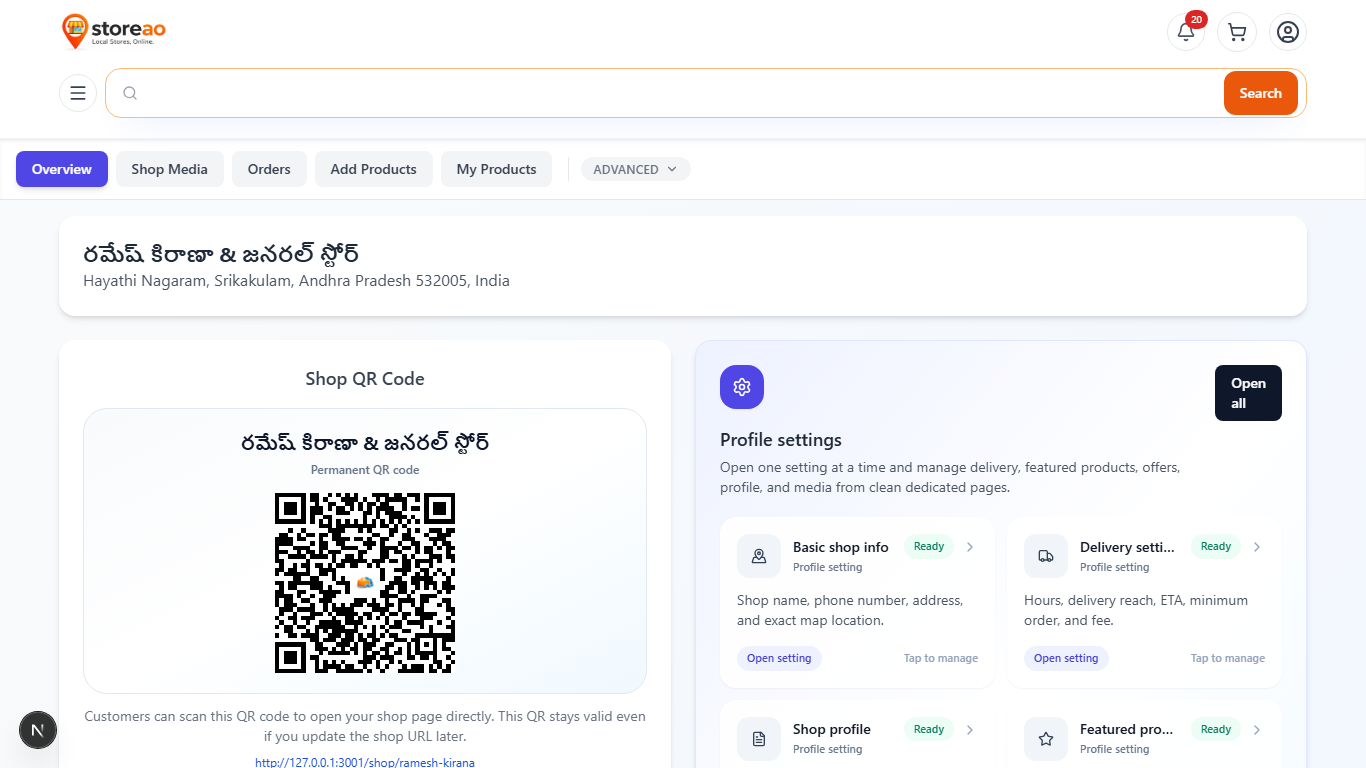Click the search magnifier icon
The width and height of the screenshot is (1366, 768).
click(x=130, y=93)
